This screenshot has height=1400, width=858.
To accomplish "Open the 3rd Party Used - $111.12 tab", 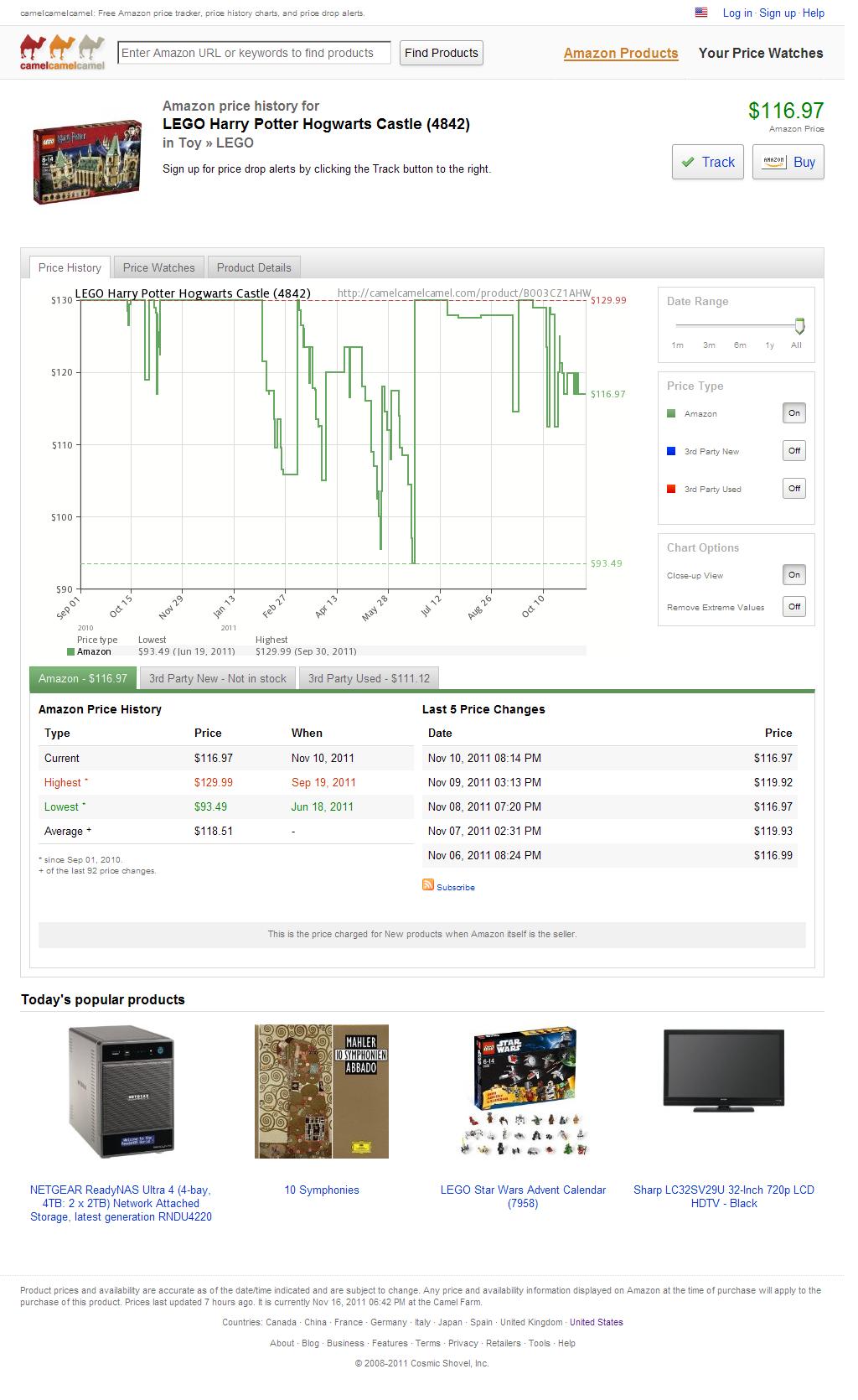I will pyautogui.click(x=369, y=678).
